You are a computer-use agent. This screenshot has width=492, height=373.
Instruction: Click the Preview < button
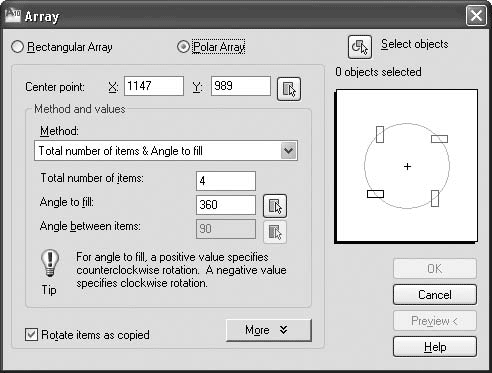tap(435, 321)
